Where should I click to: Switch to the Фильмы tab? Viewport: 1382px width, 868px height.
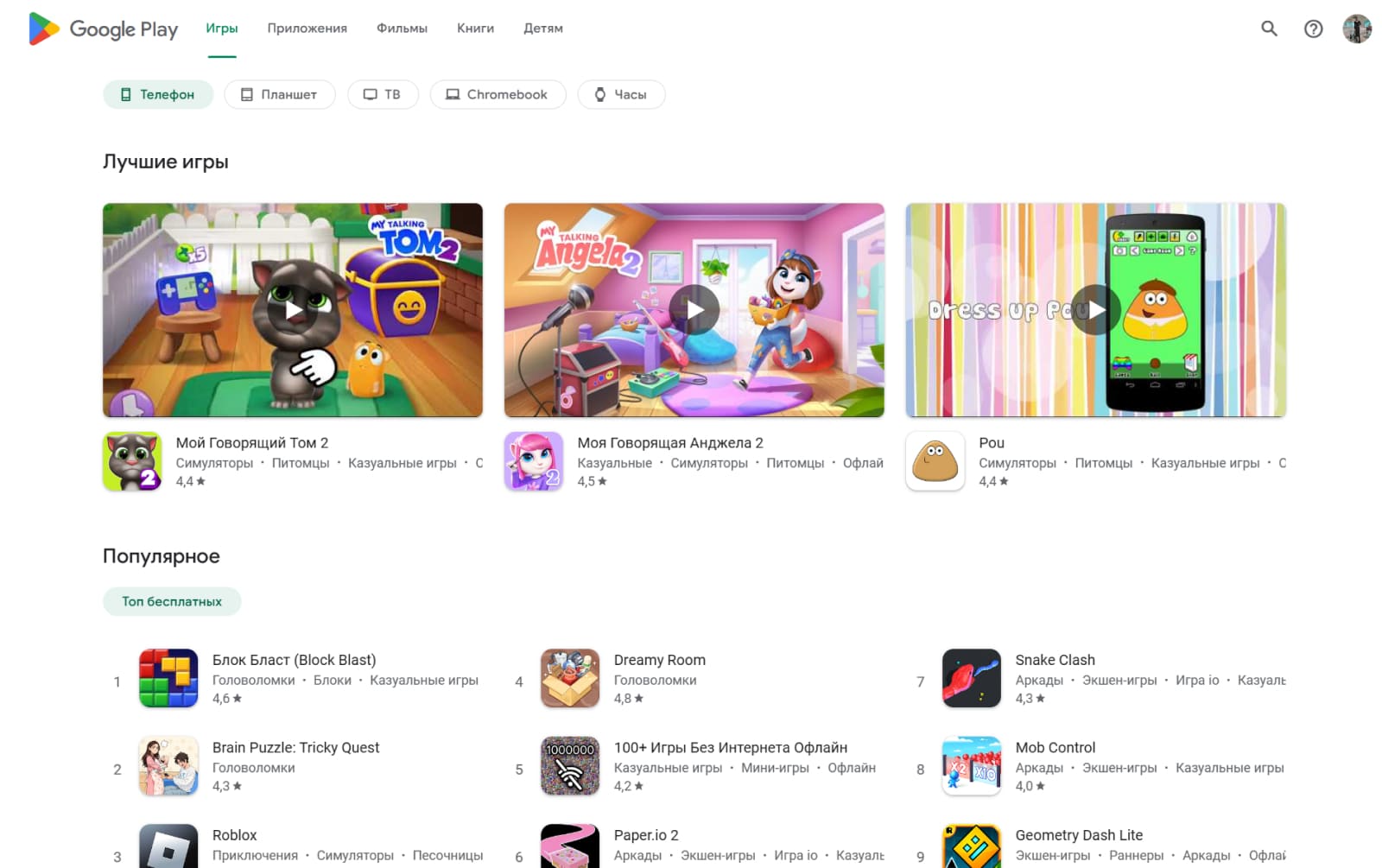pos(401,28)
